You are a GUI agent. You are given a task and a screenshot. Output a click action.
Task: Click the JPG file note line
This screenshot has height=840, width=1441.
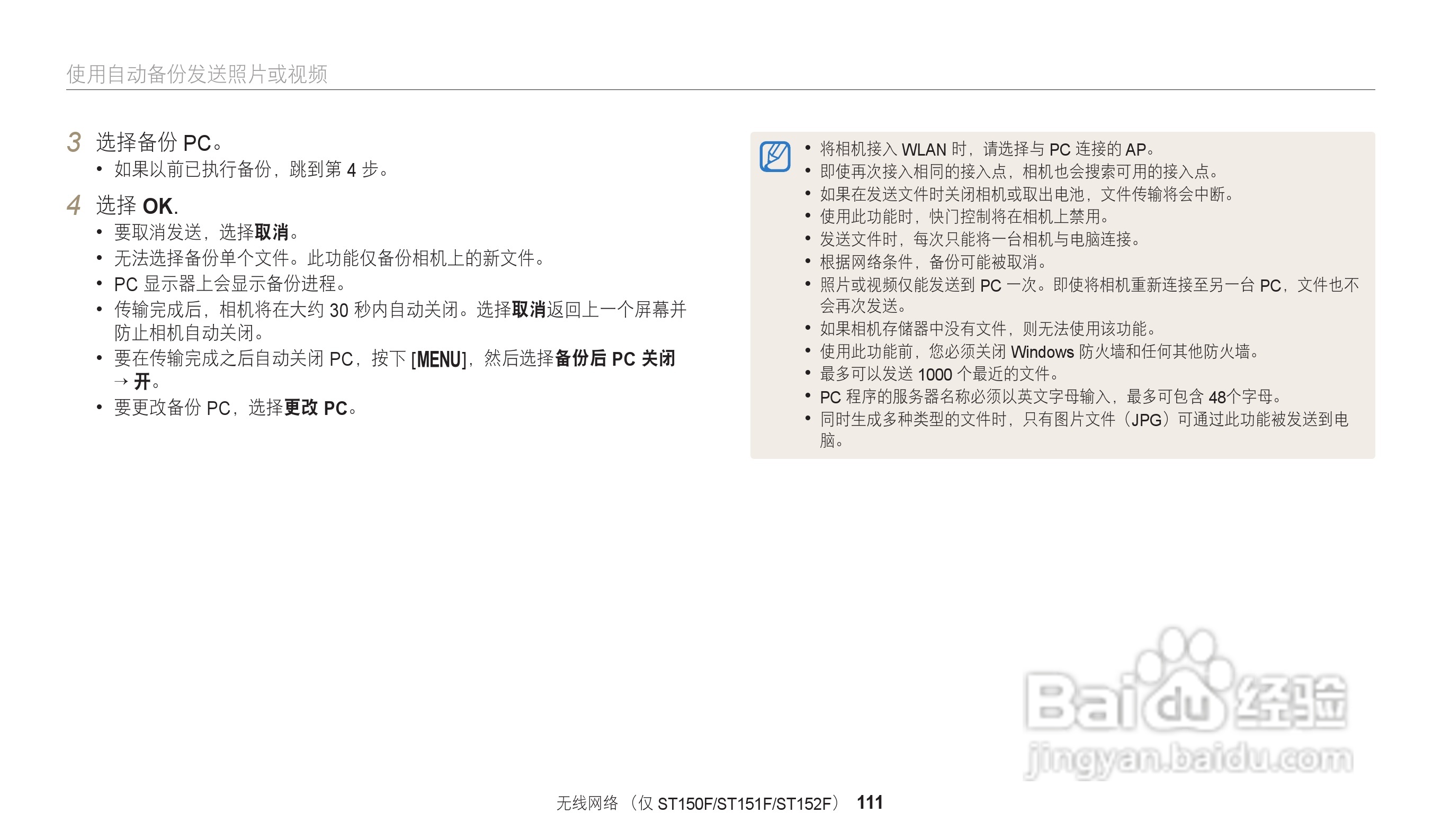pyautogui.click(x=1084, y=420)
